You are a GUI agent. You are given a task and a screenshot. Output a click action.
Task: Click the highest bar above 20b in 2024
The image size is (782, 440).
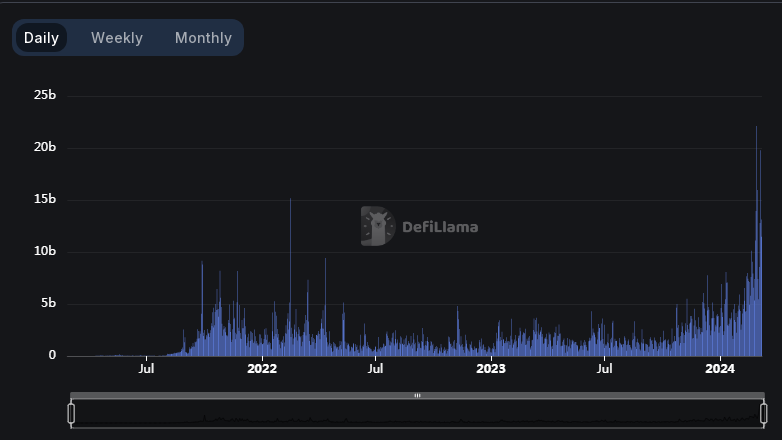pos(757,241)
